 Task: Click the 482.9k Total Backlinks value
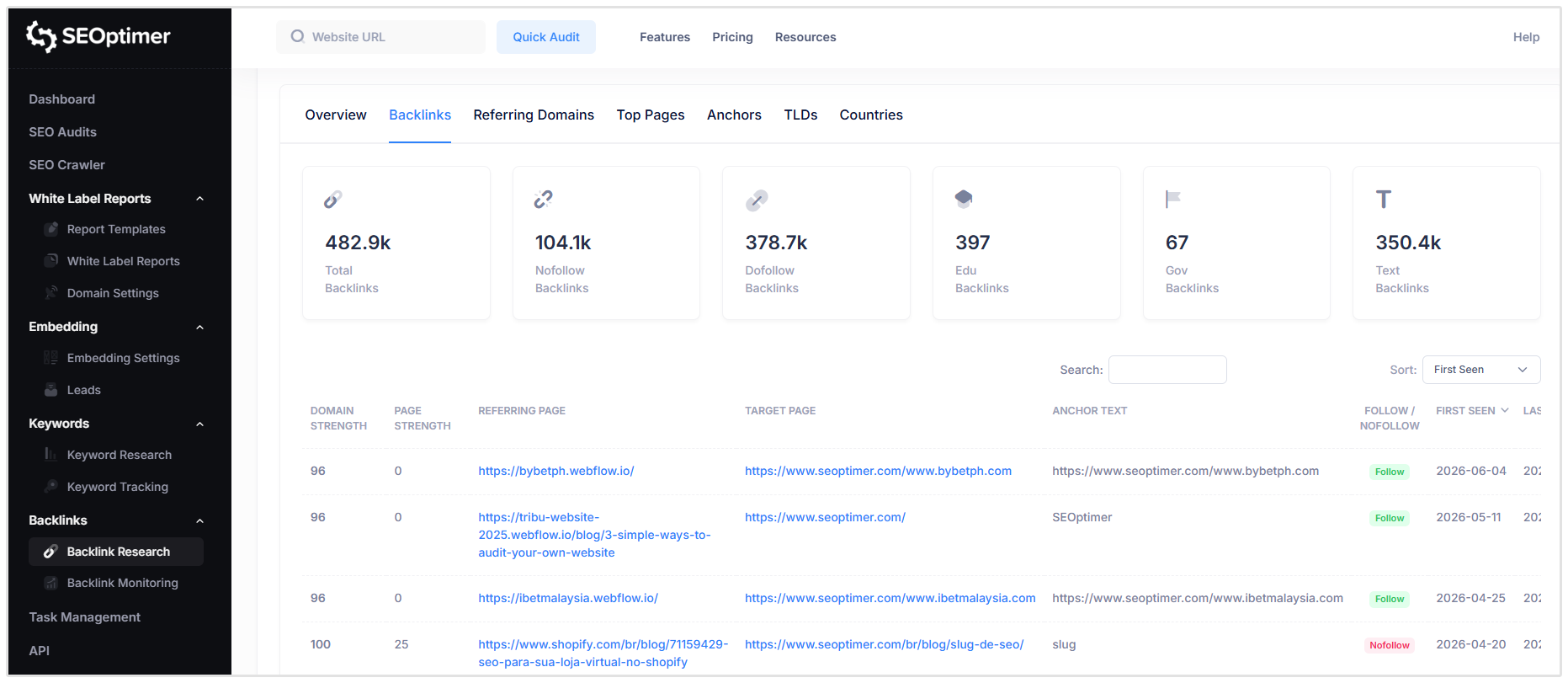tap(358, 243)
